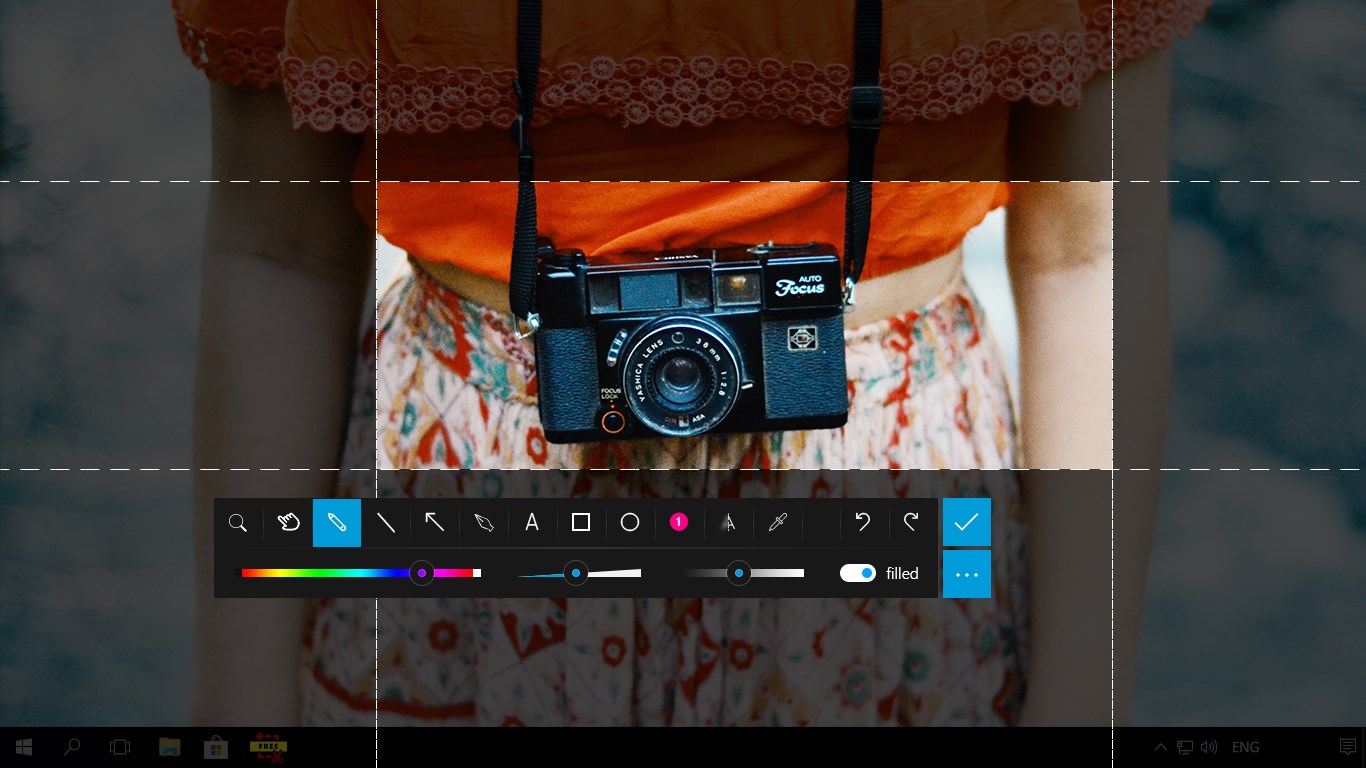Image resolution: width=1366 pixels, height=768 pixels.
Task: Select the arrow drawing tool
Action: [x=434, y=523]
